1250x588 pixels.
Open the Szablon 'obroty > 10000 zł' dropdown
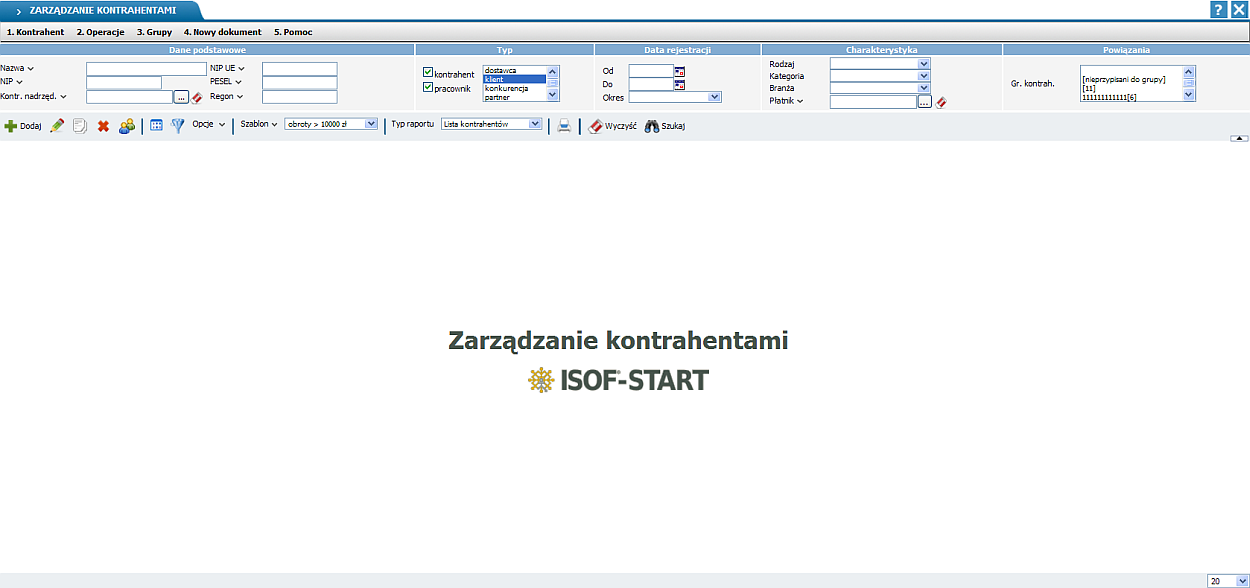click(x=331, y=124)
